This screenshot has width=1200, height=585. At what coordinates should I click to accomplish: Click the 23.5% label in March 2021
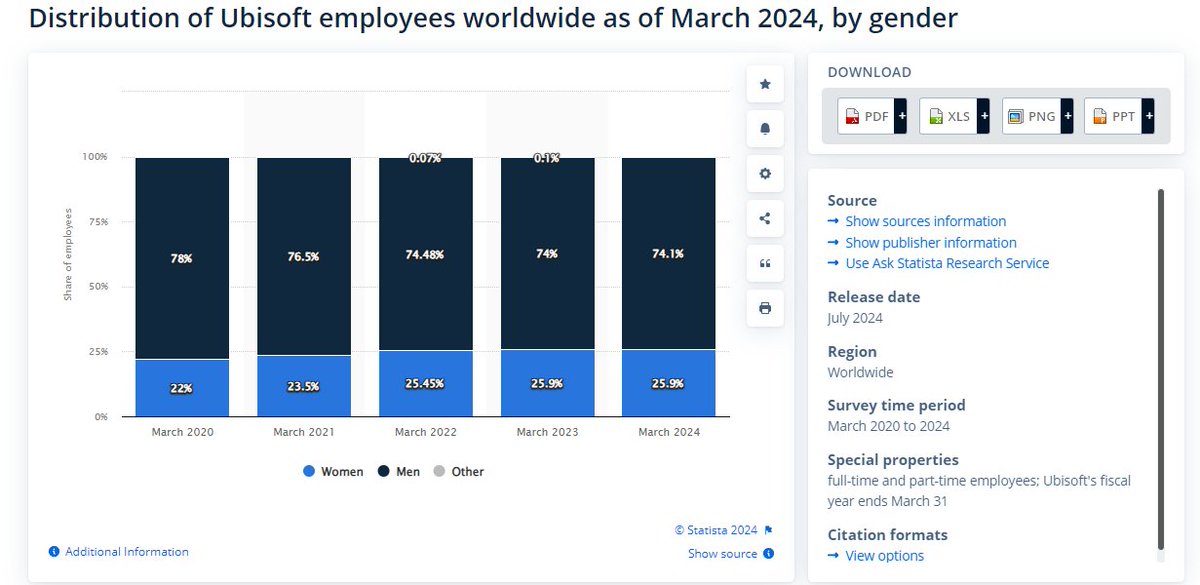[304, 386]
